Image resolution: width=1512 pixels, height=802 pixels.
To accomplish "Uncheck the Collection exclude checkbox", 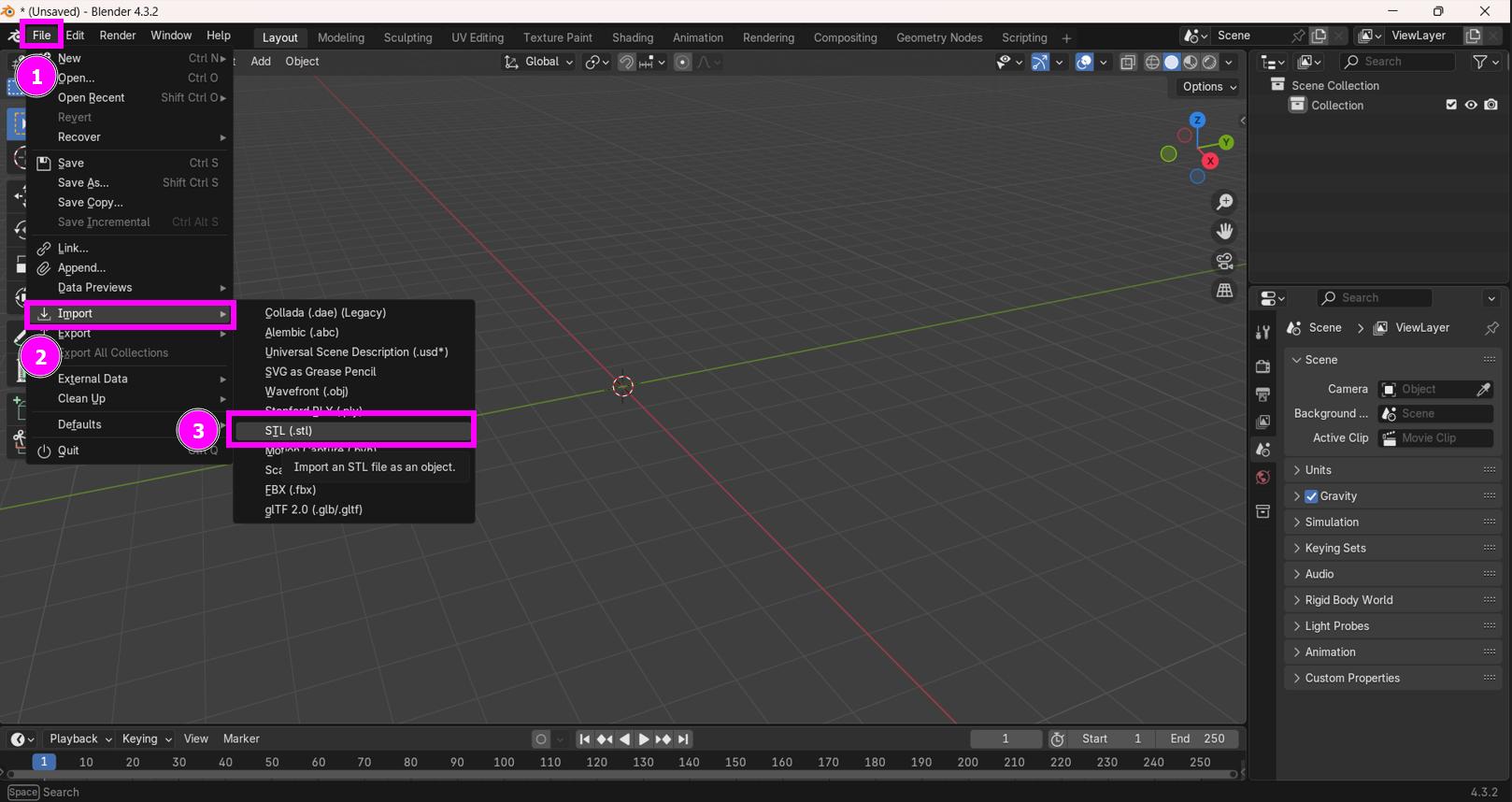I will (x=1451, y=105).
